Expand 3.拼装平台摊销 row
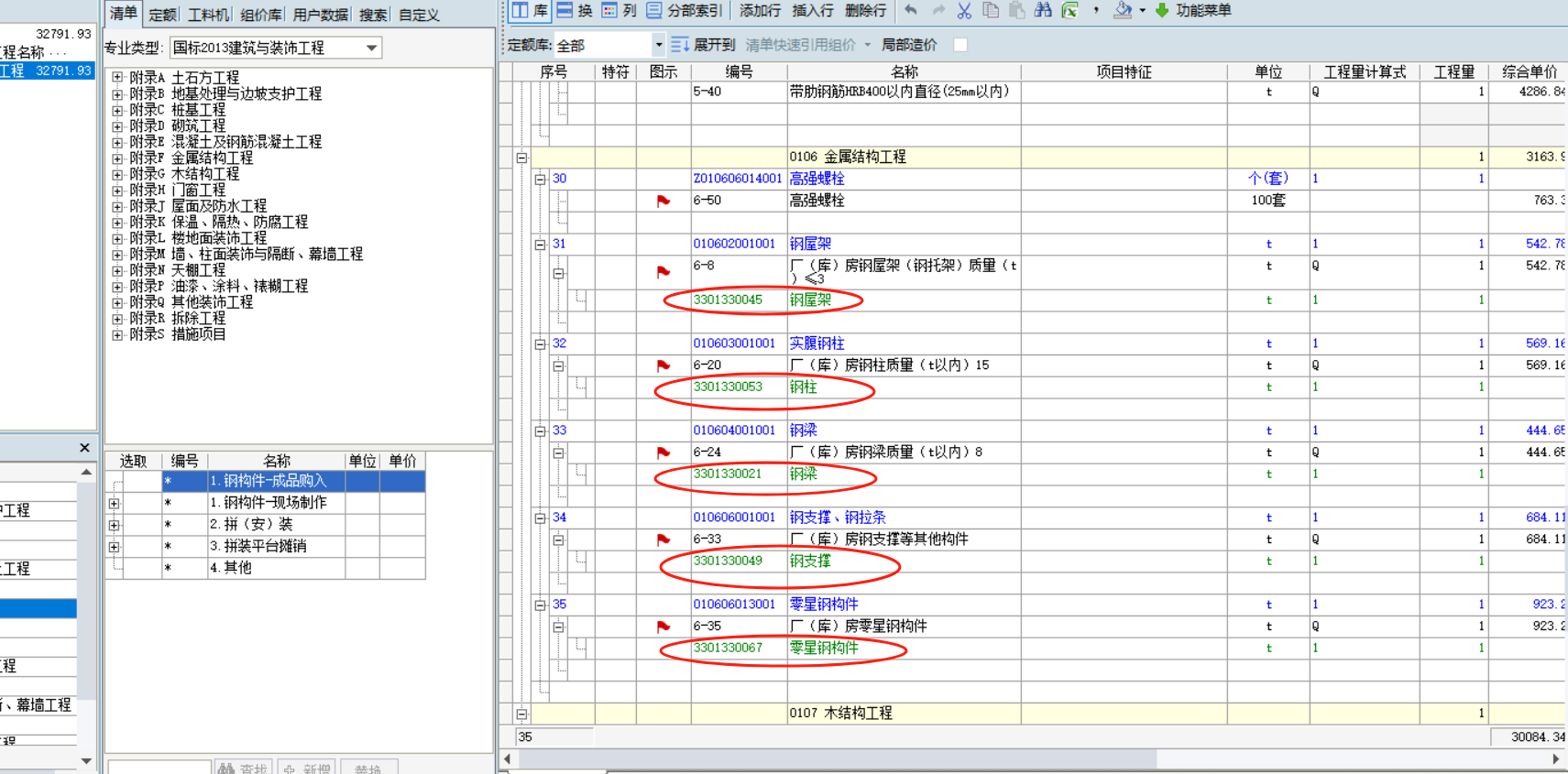The image size is (1568, 774). (x=114, y=547)
